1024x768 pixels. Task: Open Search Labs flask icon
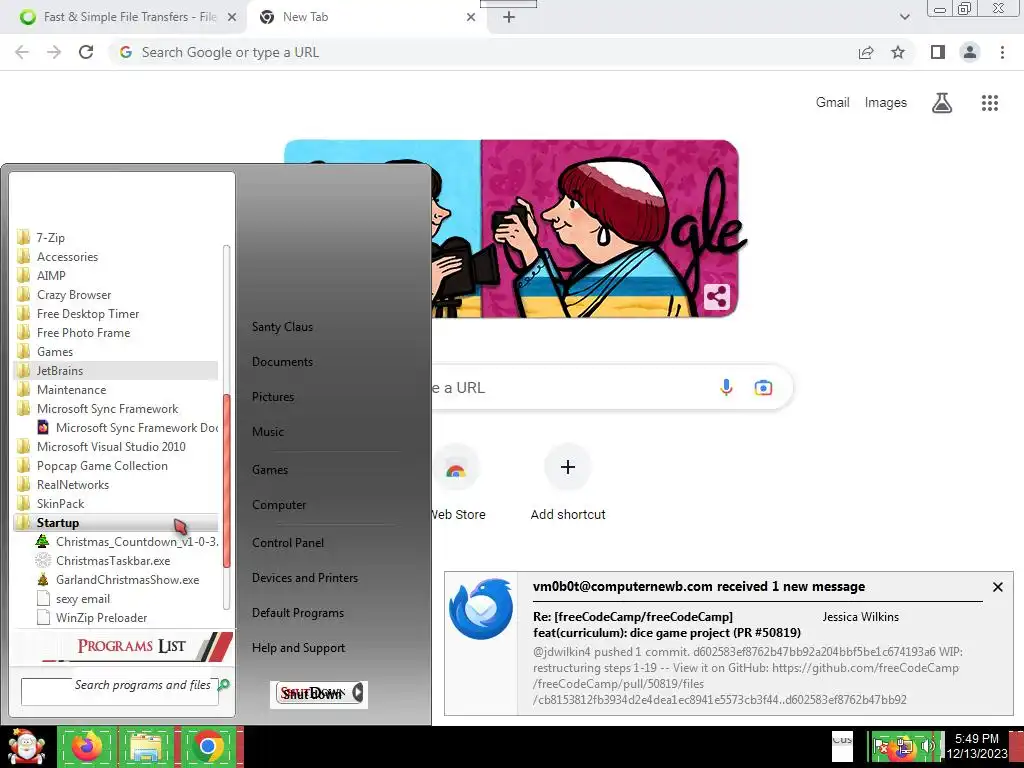[942, 103]
